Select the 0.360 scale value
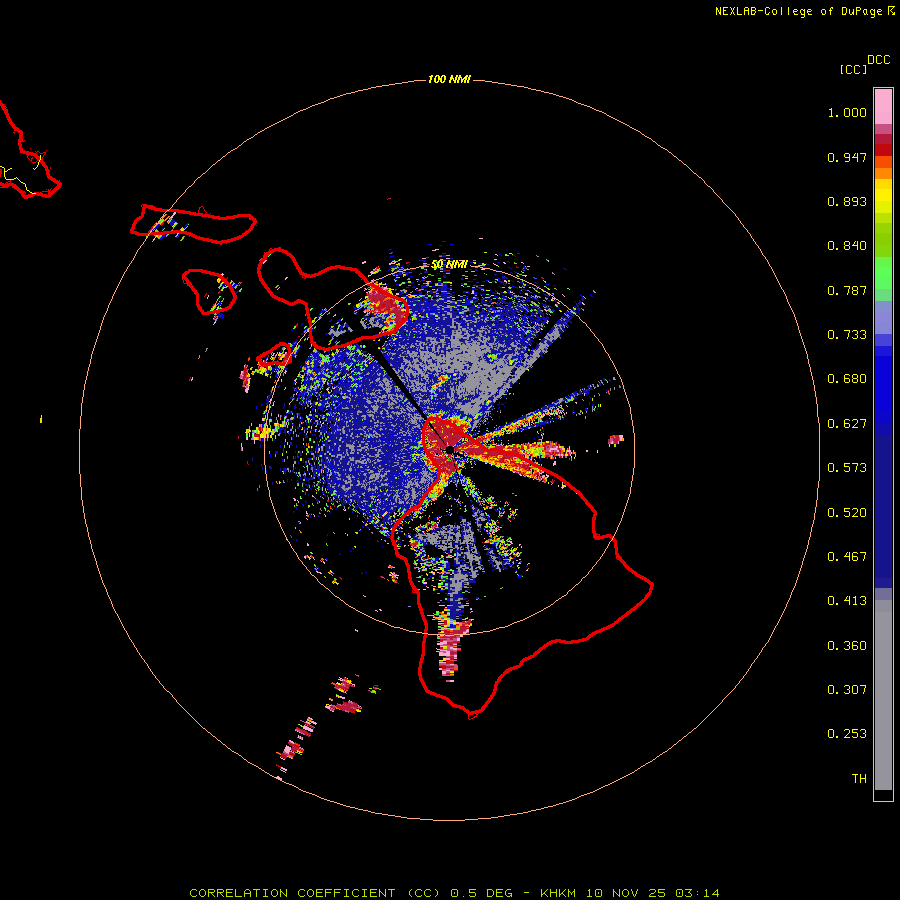Image resolution: width=900 pixels, height=900 pixels. pos(847,646)
